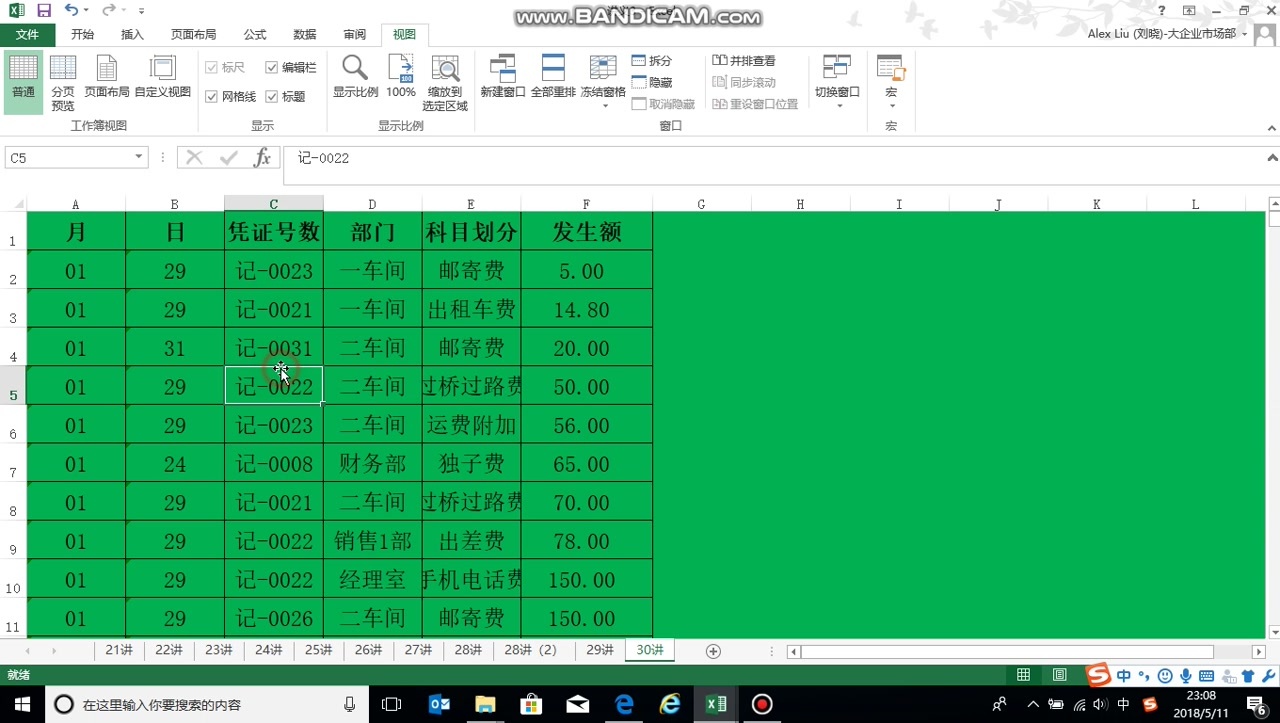This screenshot has width=1280, height=723.
Task: Zoom to selection (缩放到选定区域)
Action: [x=445, y=82]
